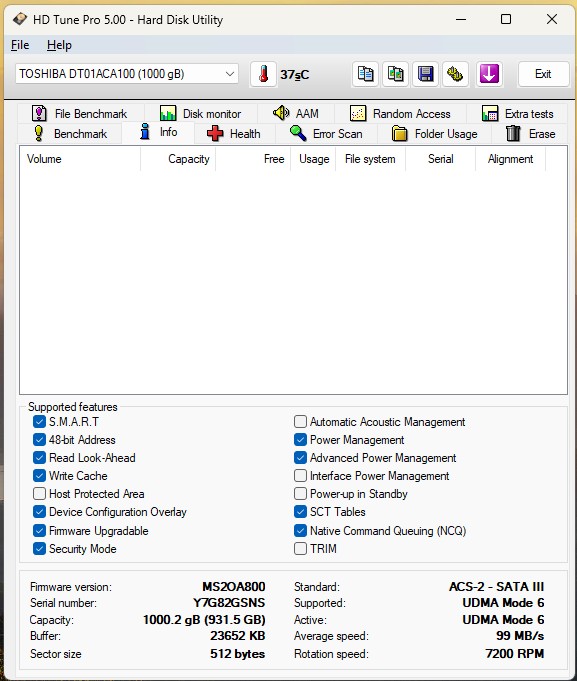Toggle the Interface Power Management checkbox
This screenshot has width=577, height=681.
[x=300, y=476]
